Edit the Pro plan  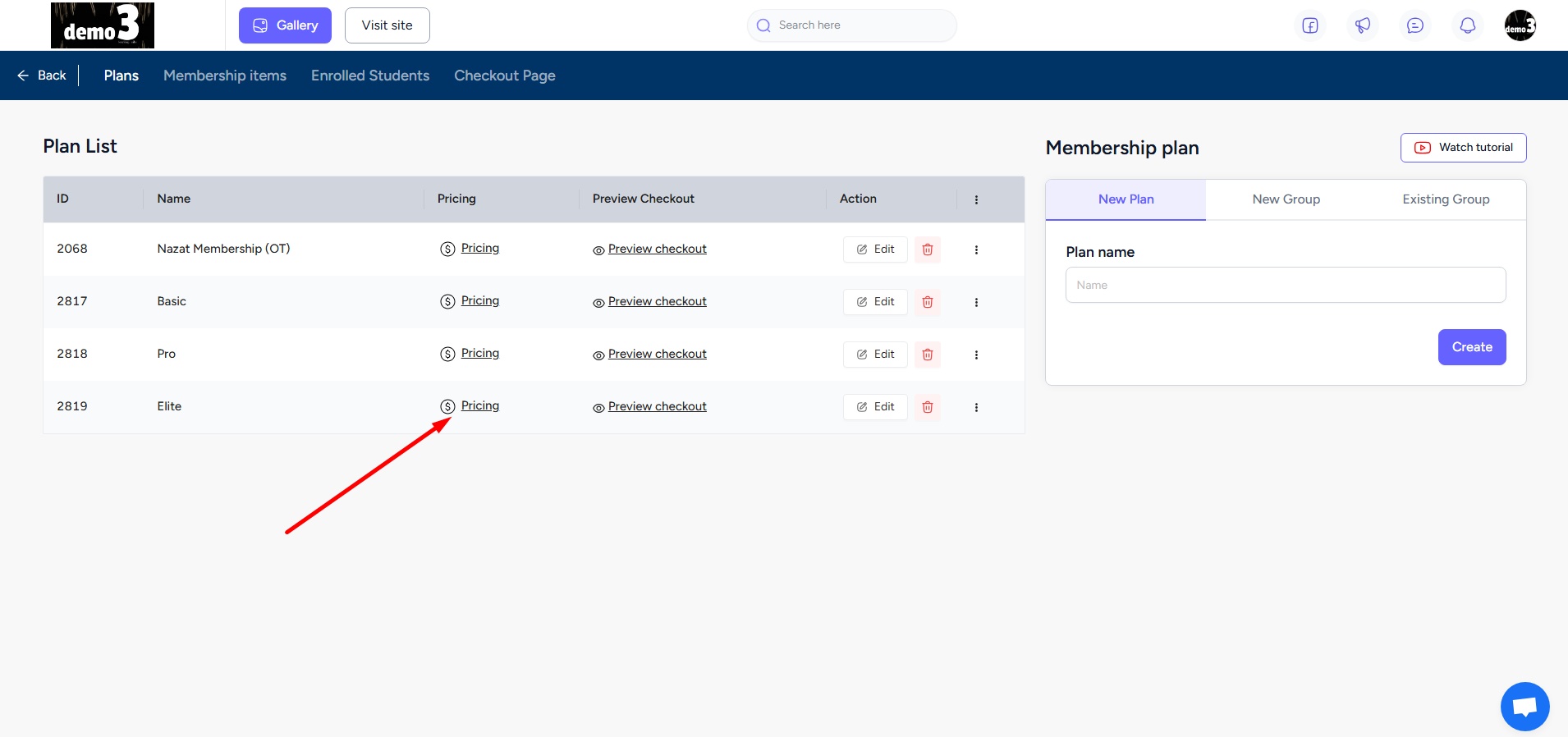coord(875,355)
